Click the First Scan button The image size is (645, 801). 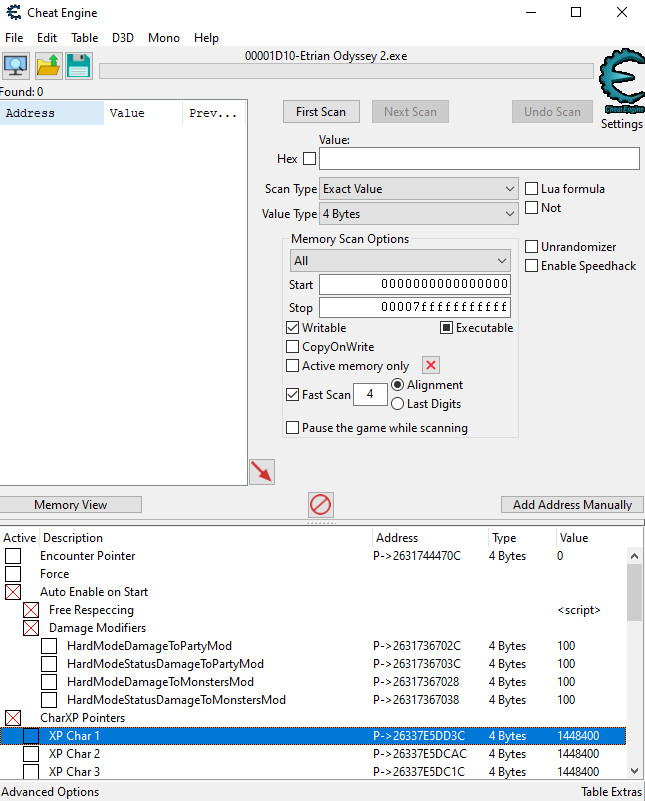click(320, 112)
